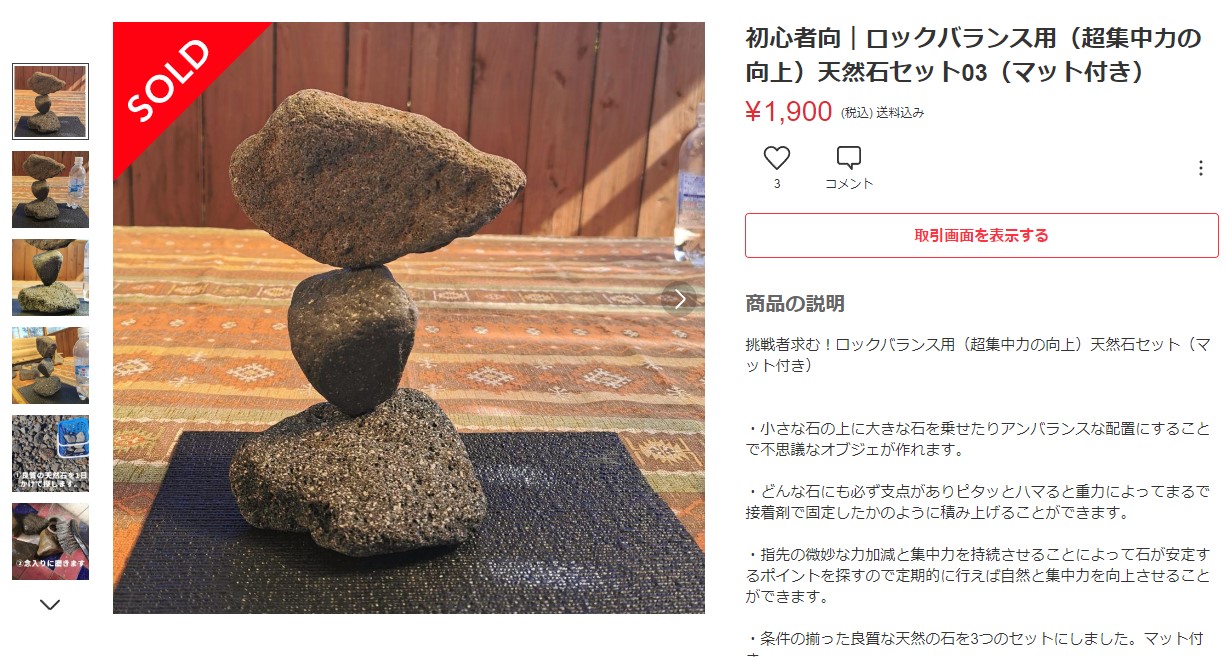The width and height of the screenshot is (1226, 657).
Task: Click the ¥1,900 price
Action: coord(788,112)
